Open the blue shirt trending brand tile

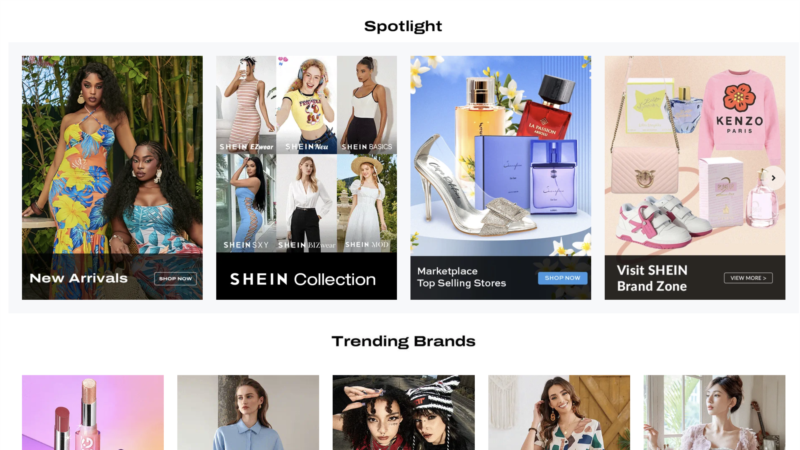click(x=248, y=412)
